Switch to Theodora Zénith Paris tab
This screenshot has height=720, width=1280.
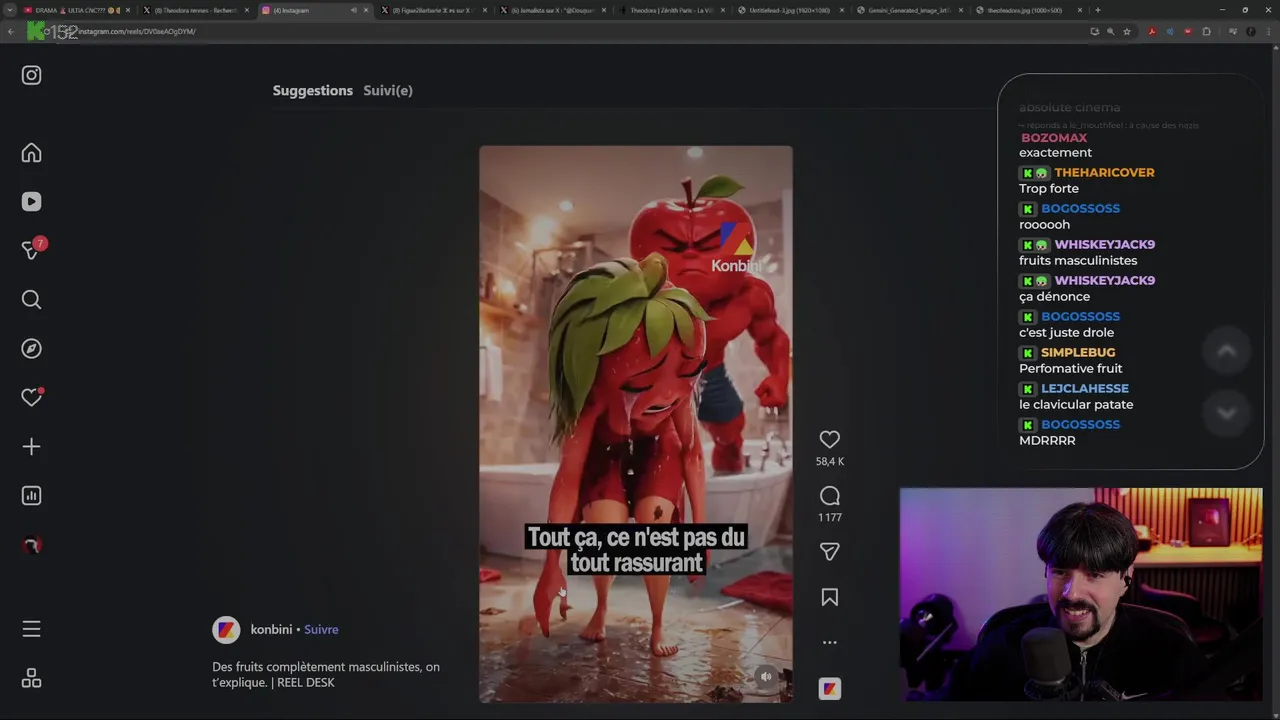672,10
